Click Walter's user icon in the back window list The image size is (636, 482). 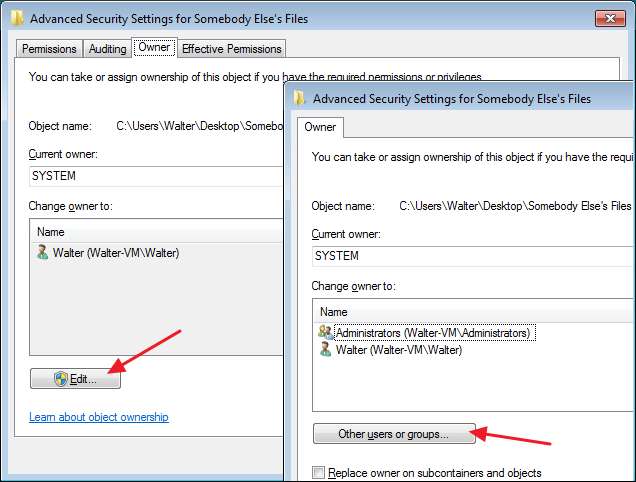pyautogui.click(x=42, y=253)
